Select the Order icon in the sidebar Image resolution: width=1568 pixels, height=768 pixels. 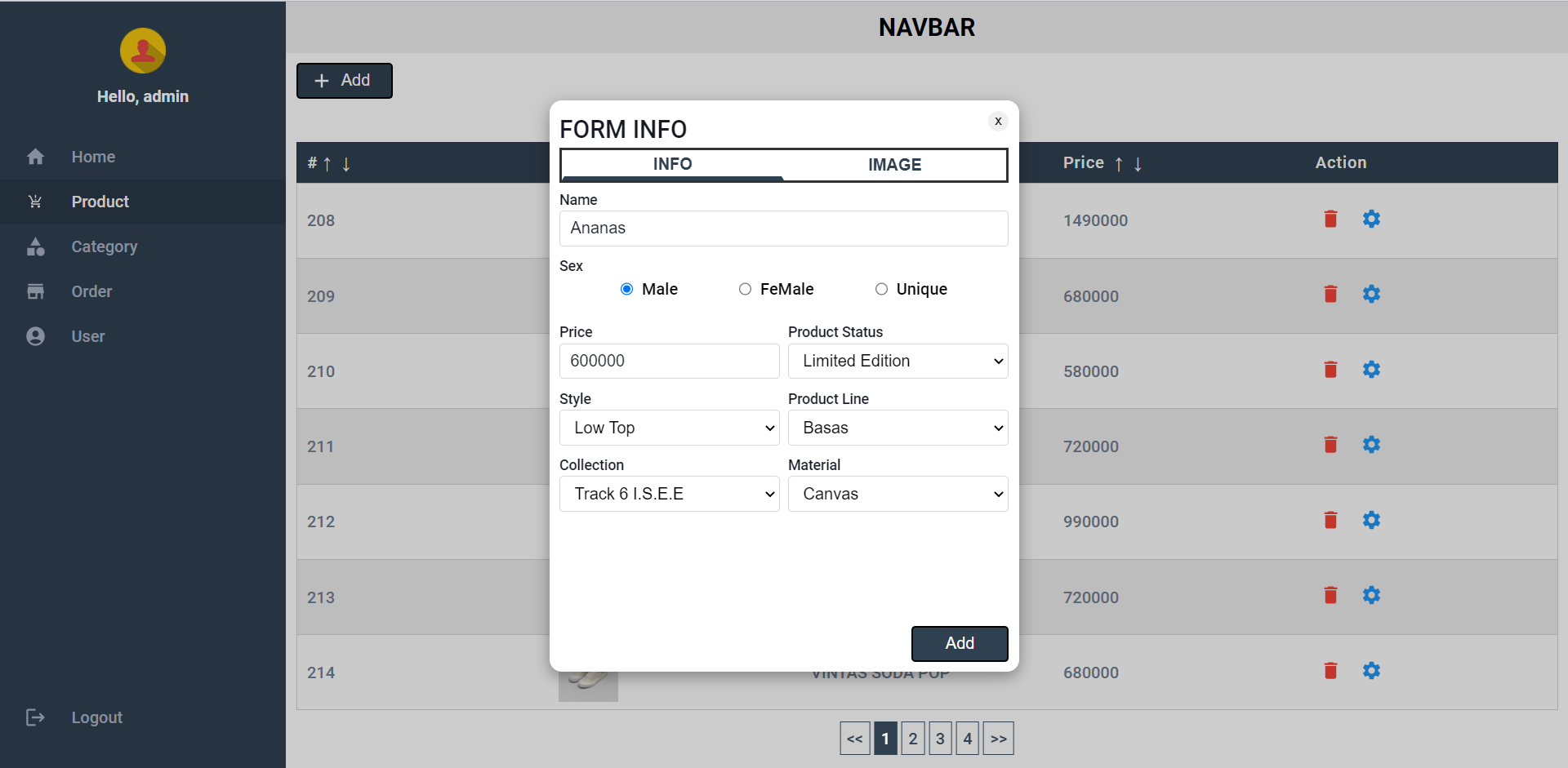pyautogui.click(x=36, y=291)
